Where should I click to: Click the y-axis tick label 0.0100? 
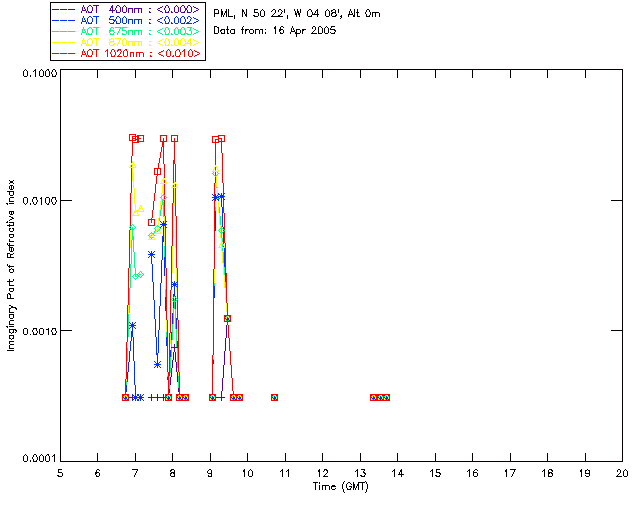[x=40, y=201]
